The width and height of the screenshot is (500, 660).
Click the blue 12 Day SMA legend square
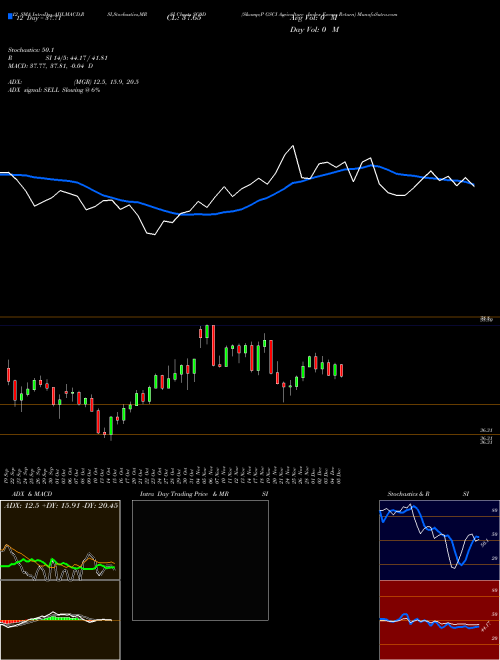[10, 16]
